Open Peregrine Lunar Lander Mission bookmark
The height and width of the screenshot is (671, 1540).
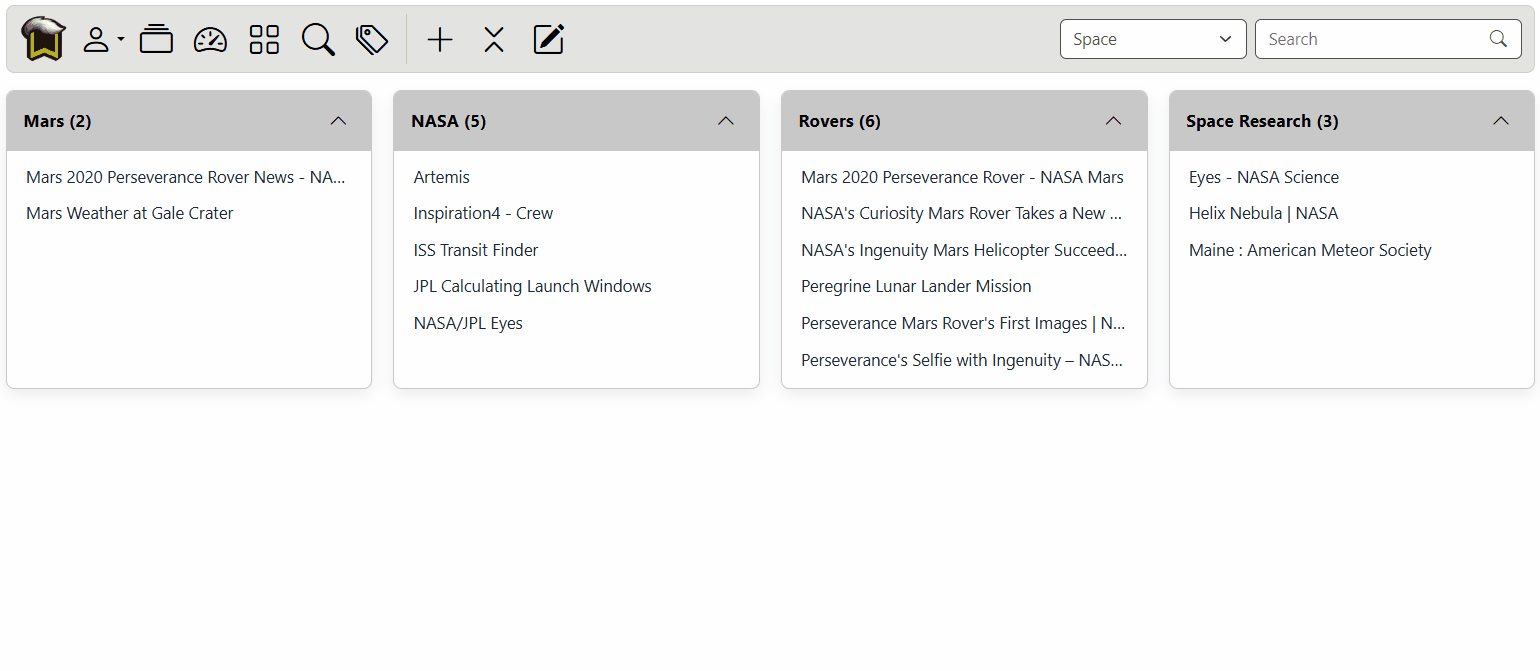[916, 286]
